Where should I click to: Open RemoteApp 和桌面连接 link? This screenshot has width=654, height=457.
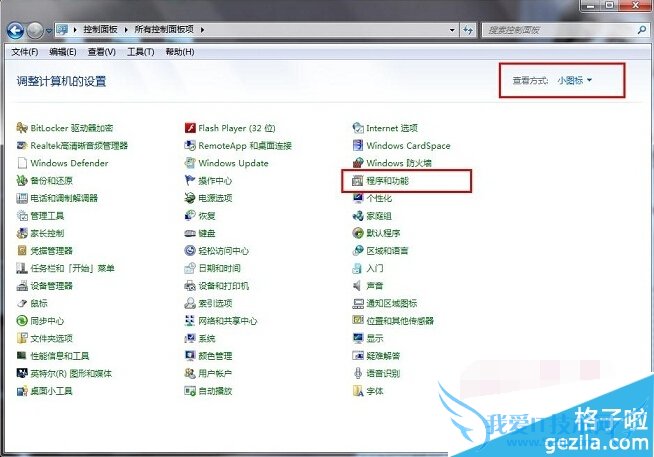(x=245, y=146)
